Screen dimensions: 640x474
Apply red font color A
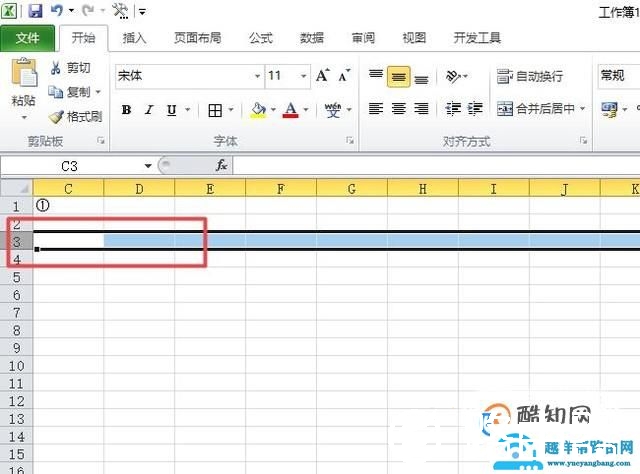(291, 110)
